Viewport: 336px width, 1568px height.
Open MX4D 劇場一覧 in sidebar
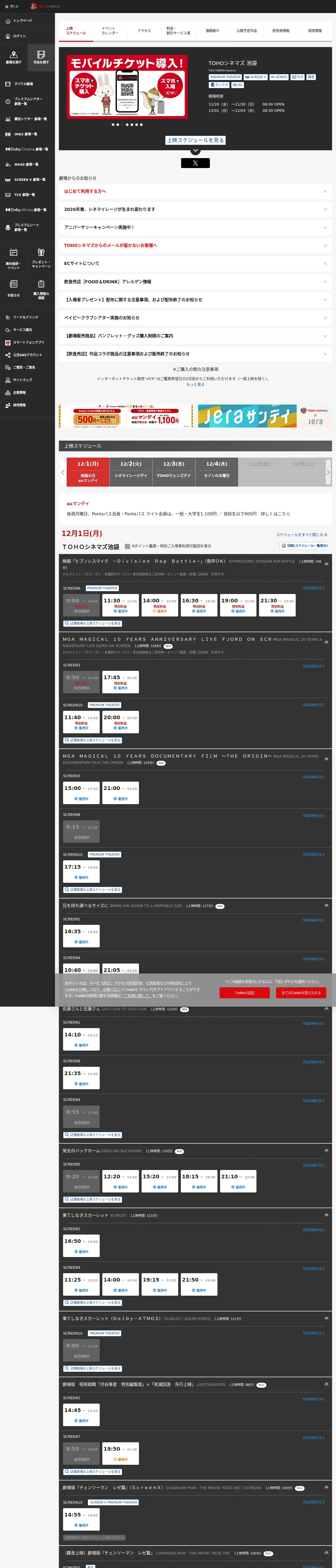coord(27,164)
